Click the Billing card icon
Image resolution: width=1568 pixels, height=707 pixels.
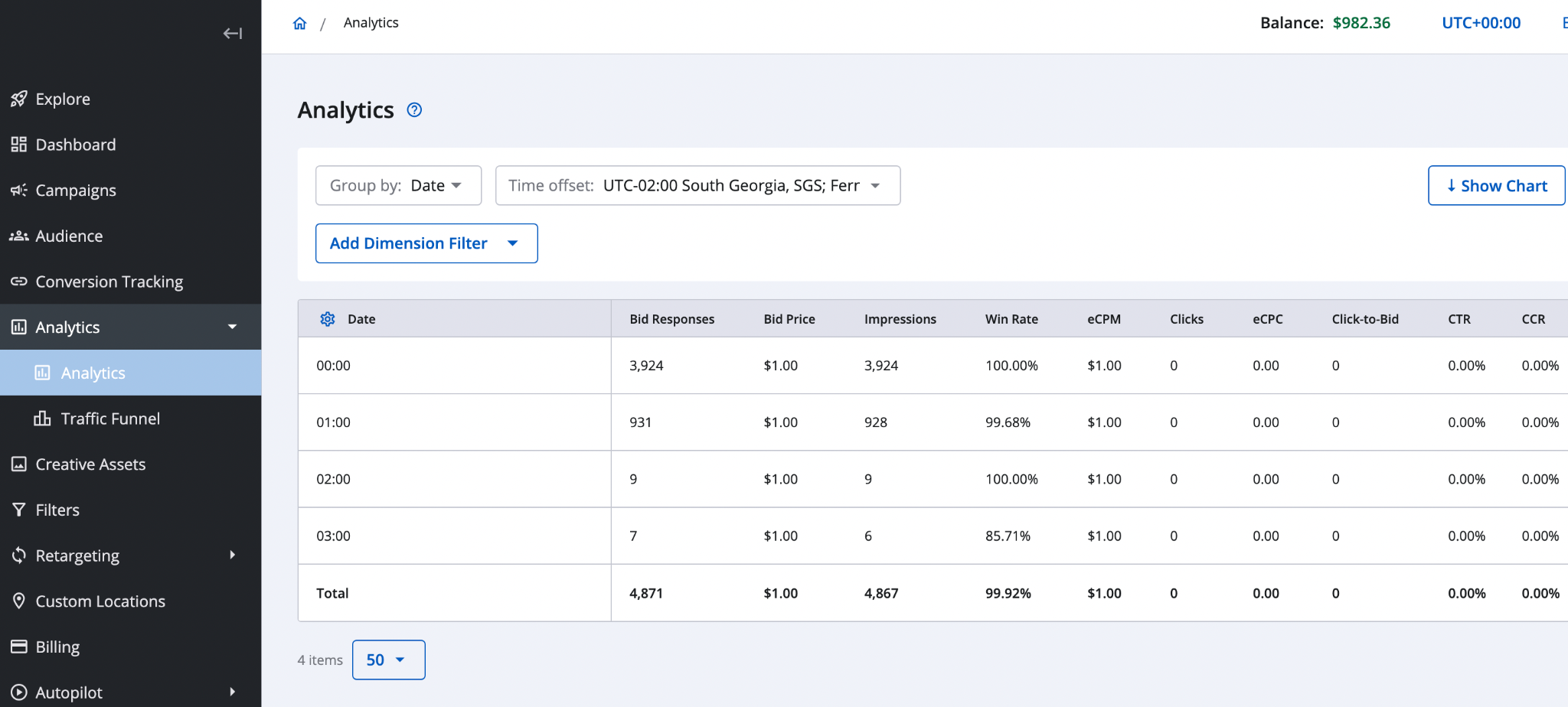tap(19, 647)
